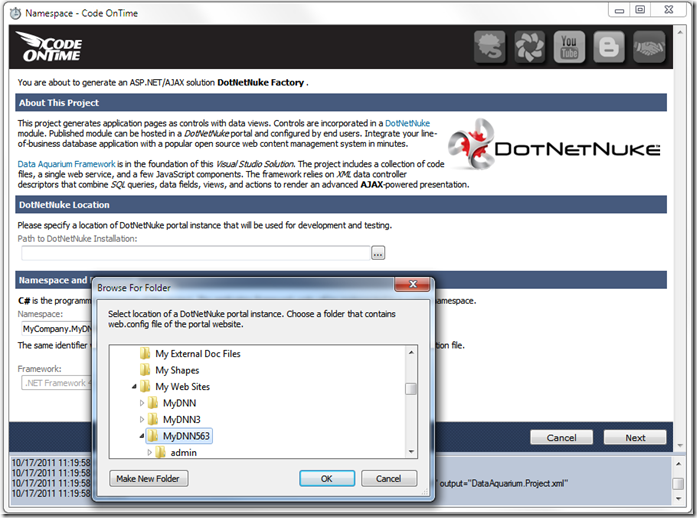Click the Namespace input field
697x518 pixels.
pyautogui.click(x=56, y=329)
